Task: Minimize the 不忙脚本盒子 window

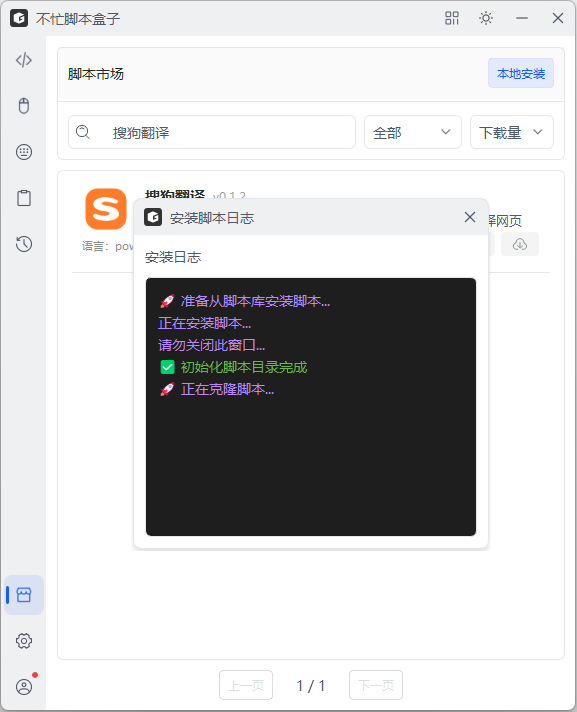Action: tap(522, 18)
